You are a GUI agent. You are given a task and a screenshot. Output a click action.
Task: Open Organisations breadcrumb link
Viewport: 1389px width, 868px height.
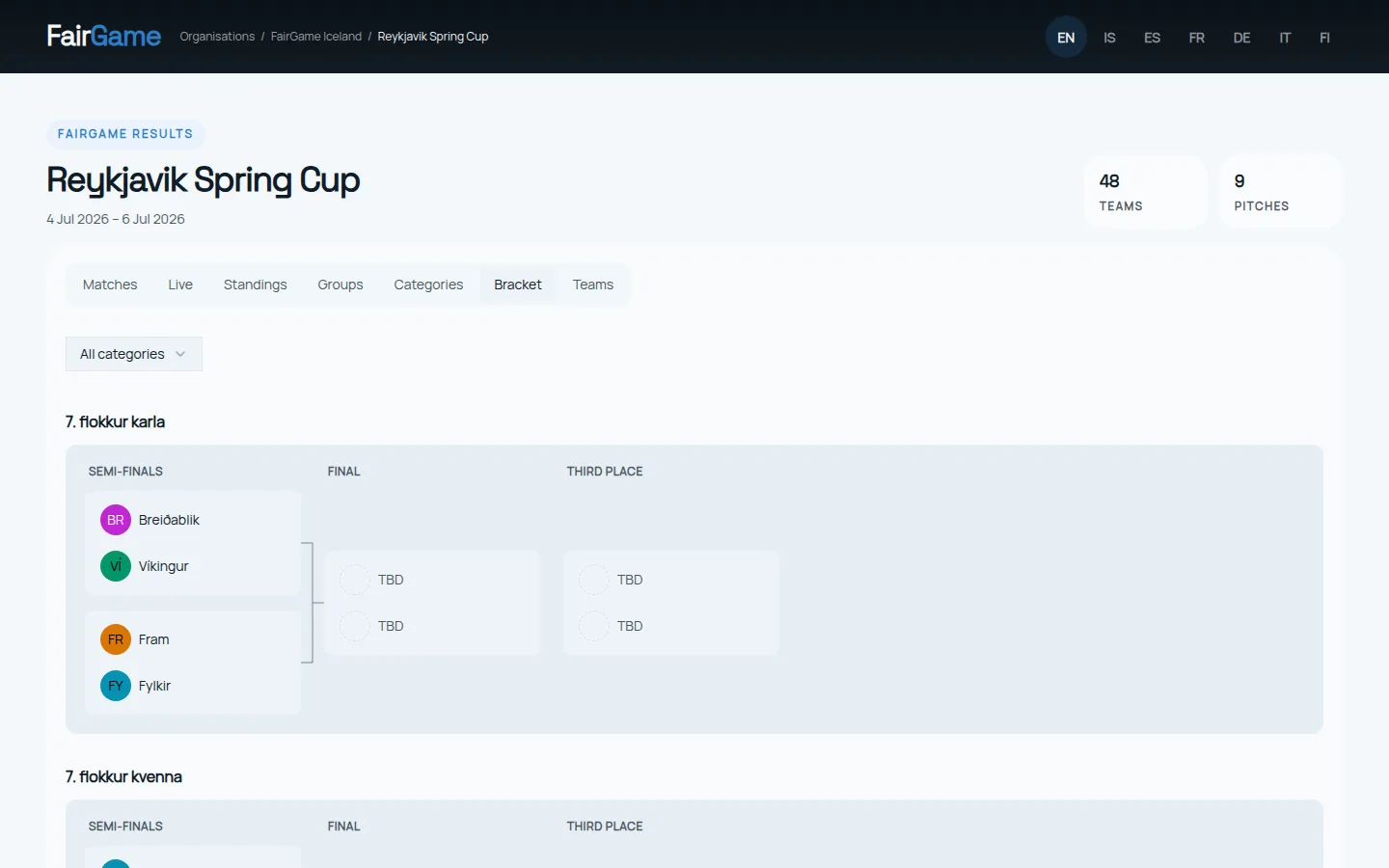click(x=217, y=37)
